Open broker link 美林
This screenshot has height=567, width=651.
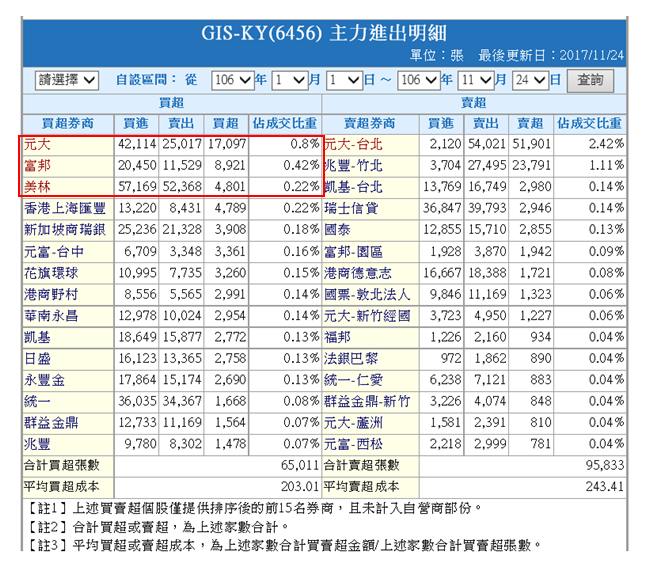tap(37, 187)
